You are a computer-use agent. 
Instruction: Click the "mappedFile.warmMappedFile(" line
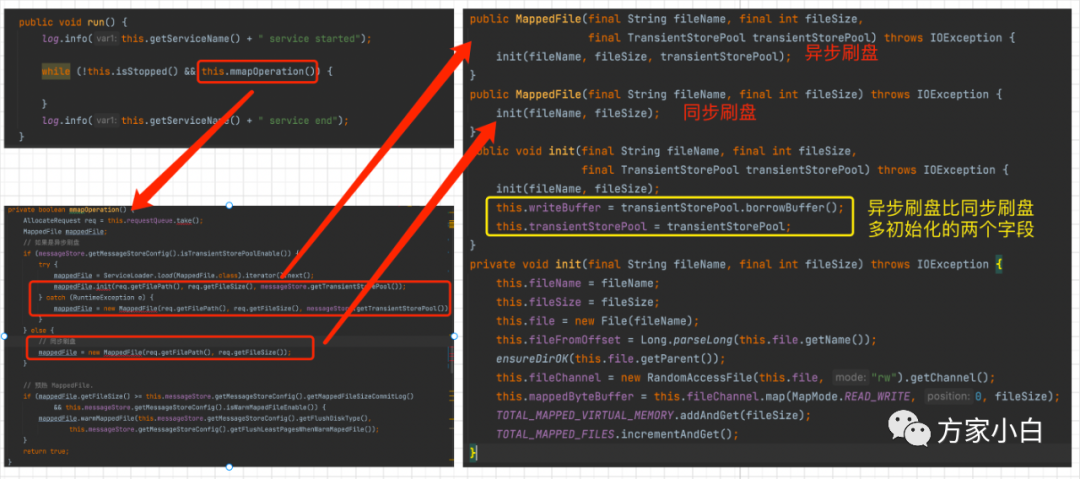(205, 418)
